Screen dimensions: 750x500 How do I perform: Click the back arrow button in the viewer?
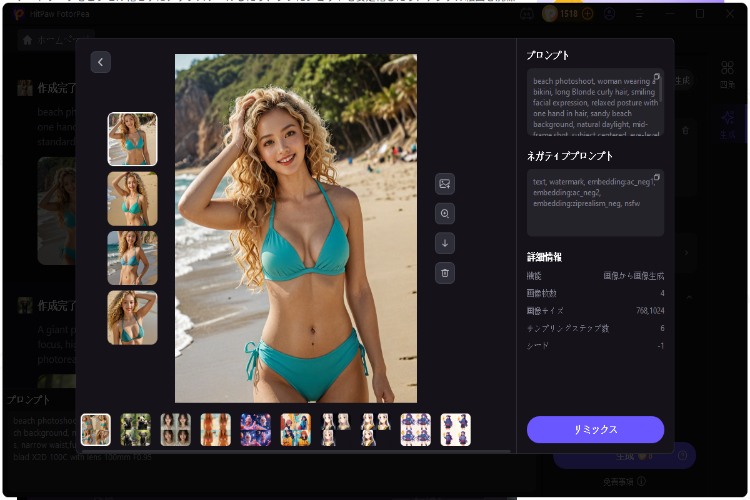[100, 62]
